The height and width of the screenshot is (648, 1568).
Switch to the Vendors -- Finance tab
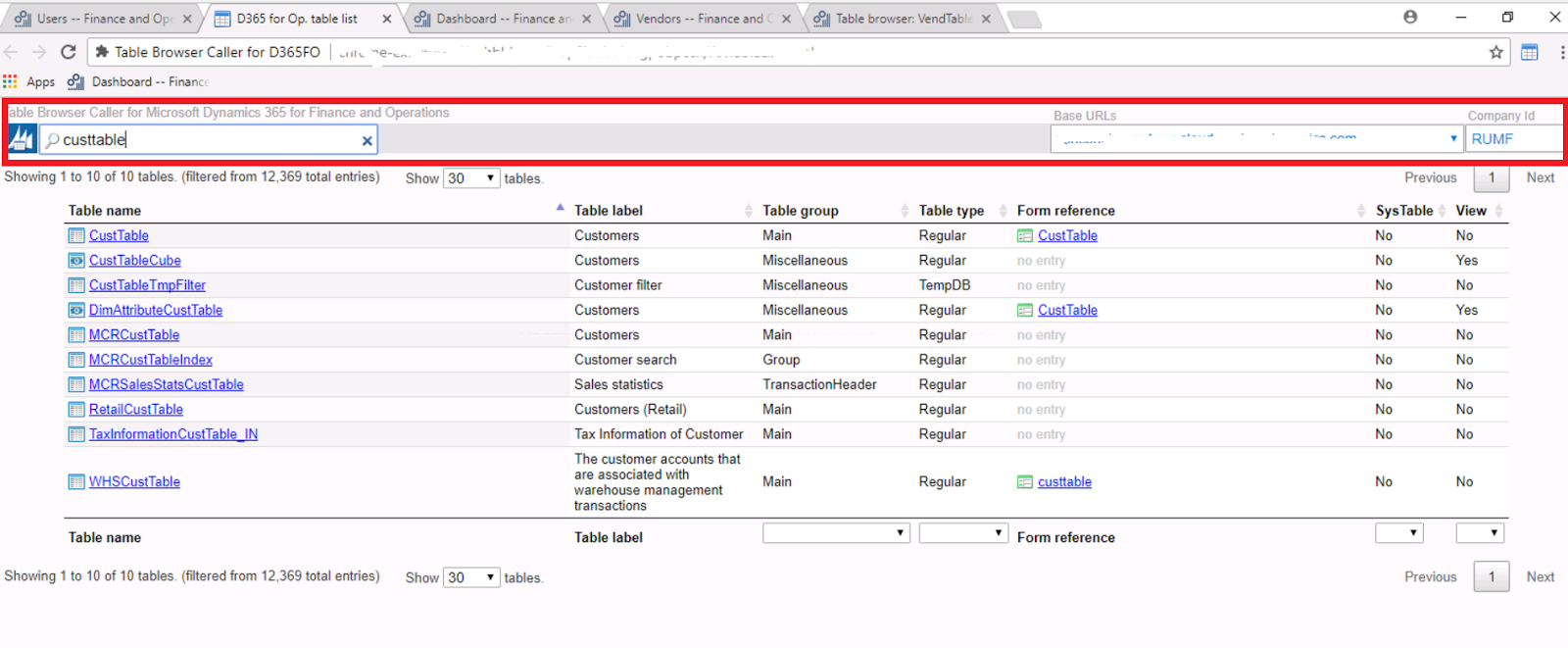tap(702, 19)
